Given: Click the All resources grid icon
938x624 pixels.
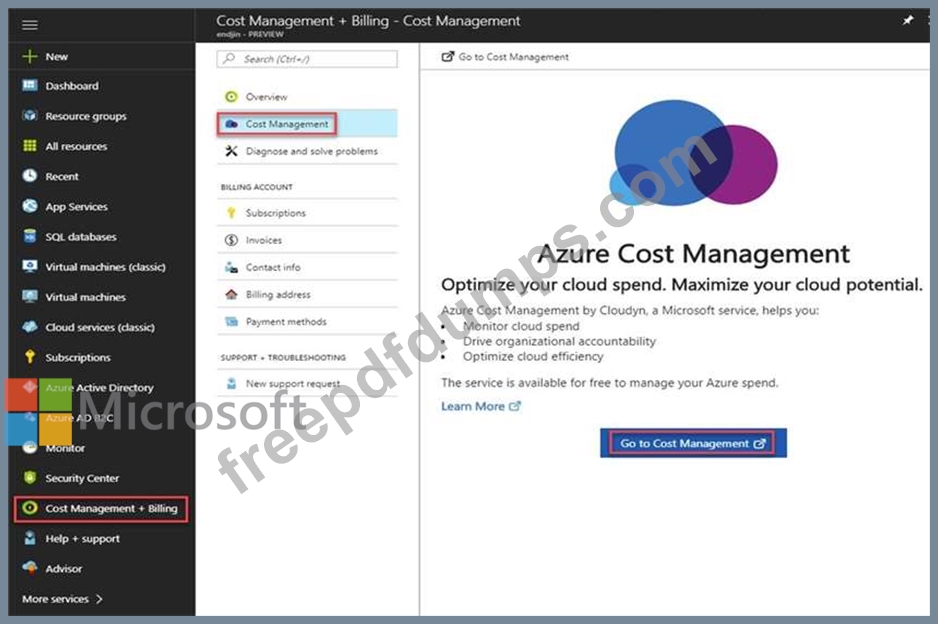Looking at the screenshot, I should click(29, 146).
